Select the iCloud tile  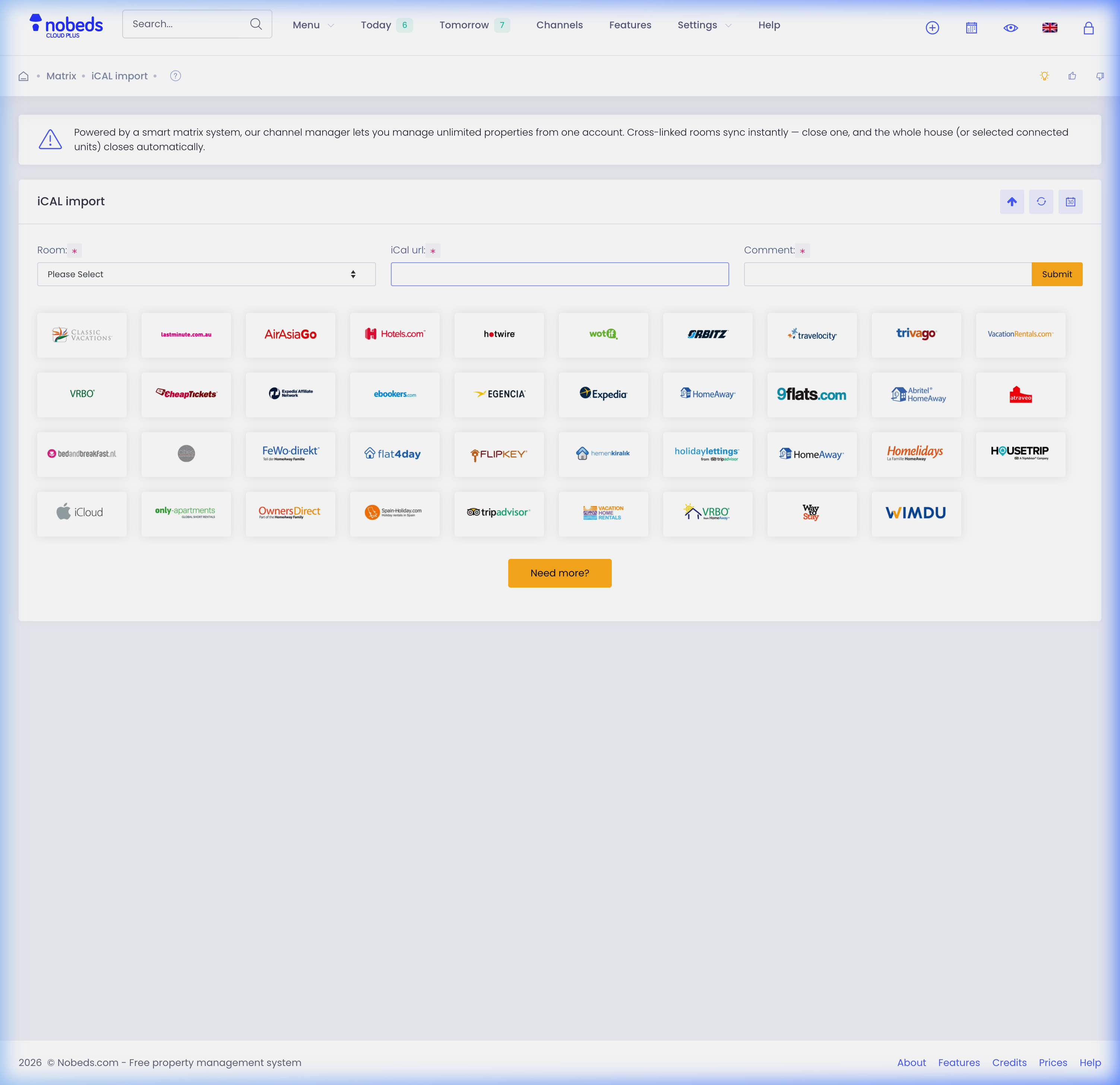tap(82, 514)
